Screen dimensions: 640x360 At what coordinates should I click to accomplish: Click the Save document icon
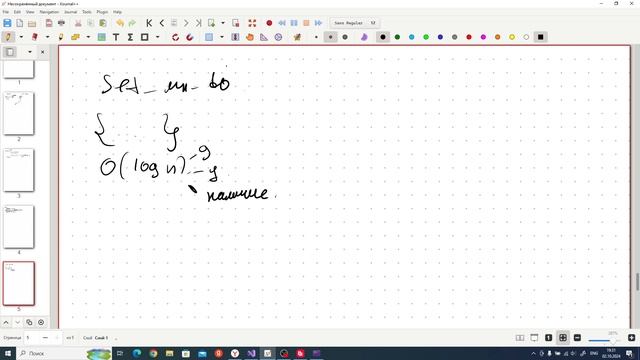coord(7,23)
